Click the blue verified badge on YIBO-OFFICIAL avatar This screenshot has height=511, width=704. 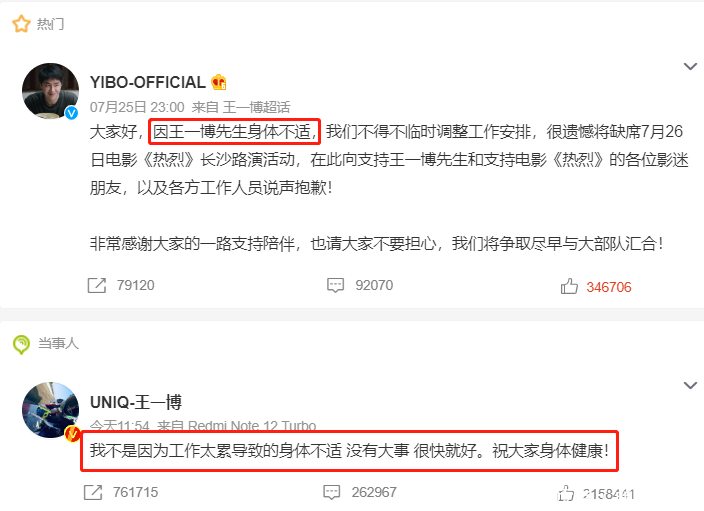click(71, 113)
